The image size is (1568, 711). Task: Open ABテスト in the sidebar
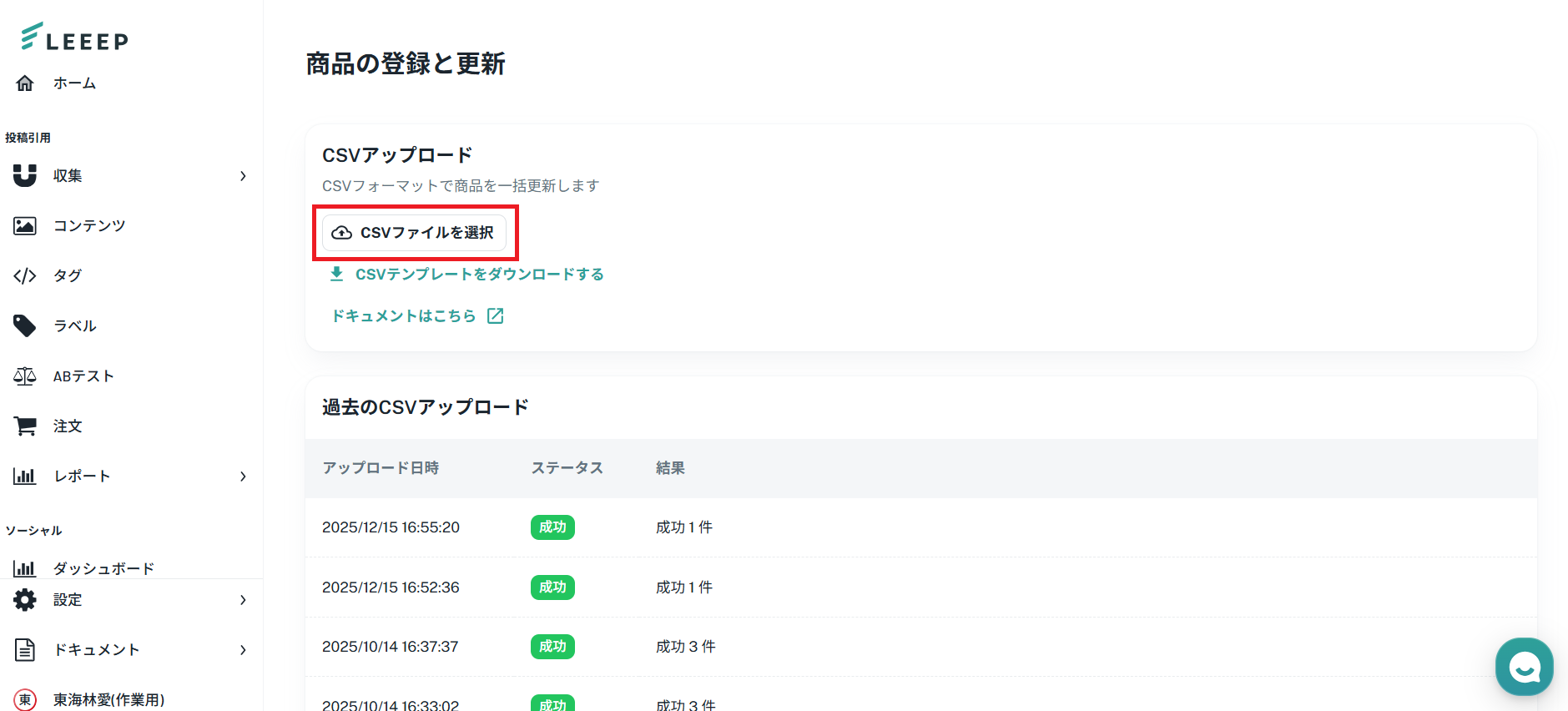(83, 376)
